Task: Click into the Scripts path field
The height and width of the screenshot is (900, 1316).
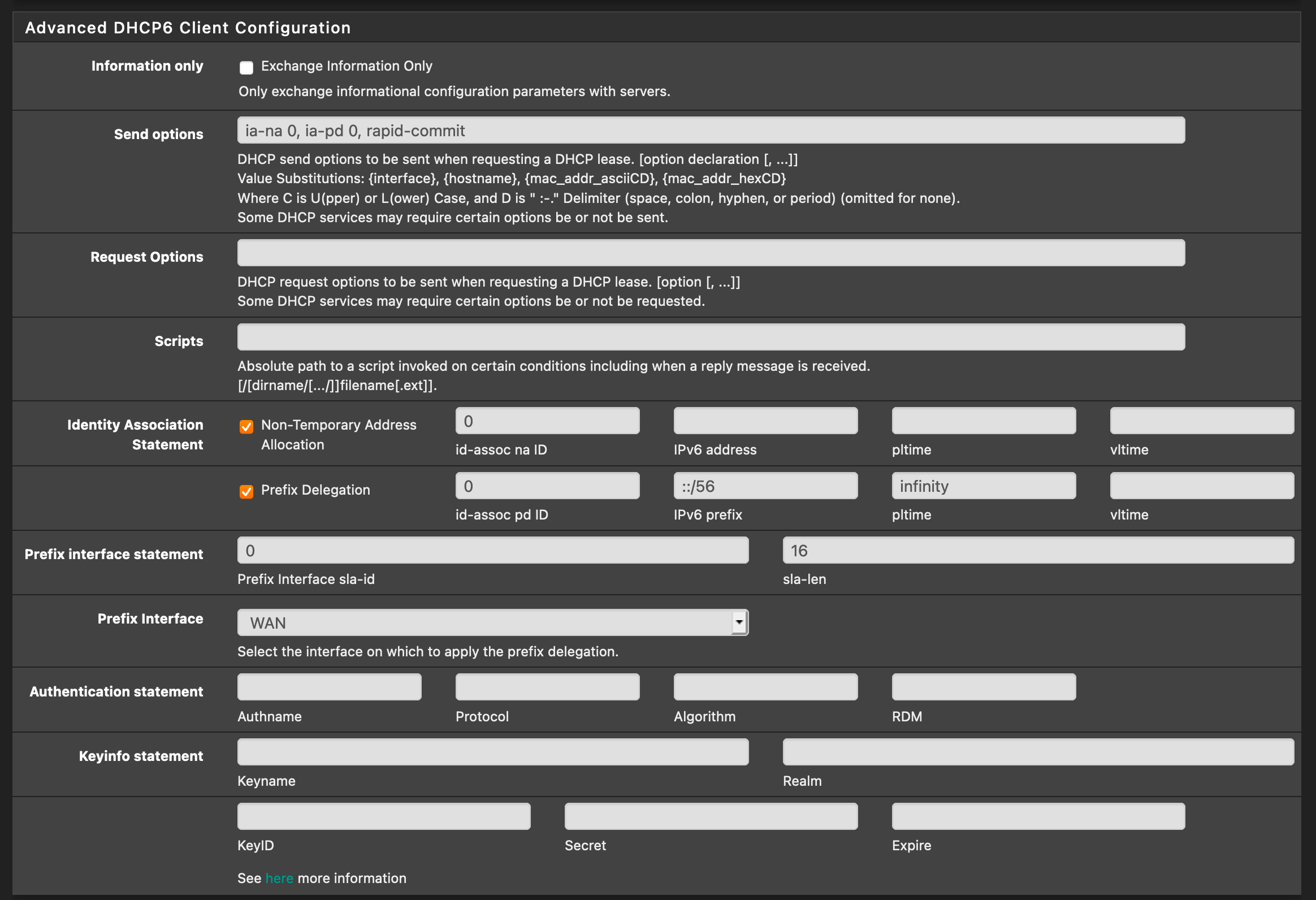Action: click(x=711, y=337)
